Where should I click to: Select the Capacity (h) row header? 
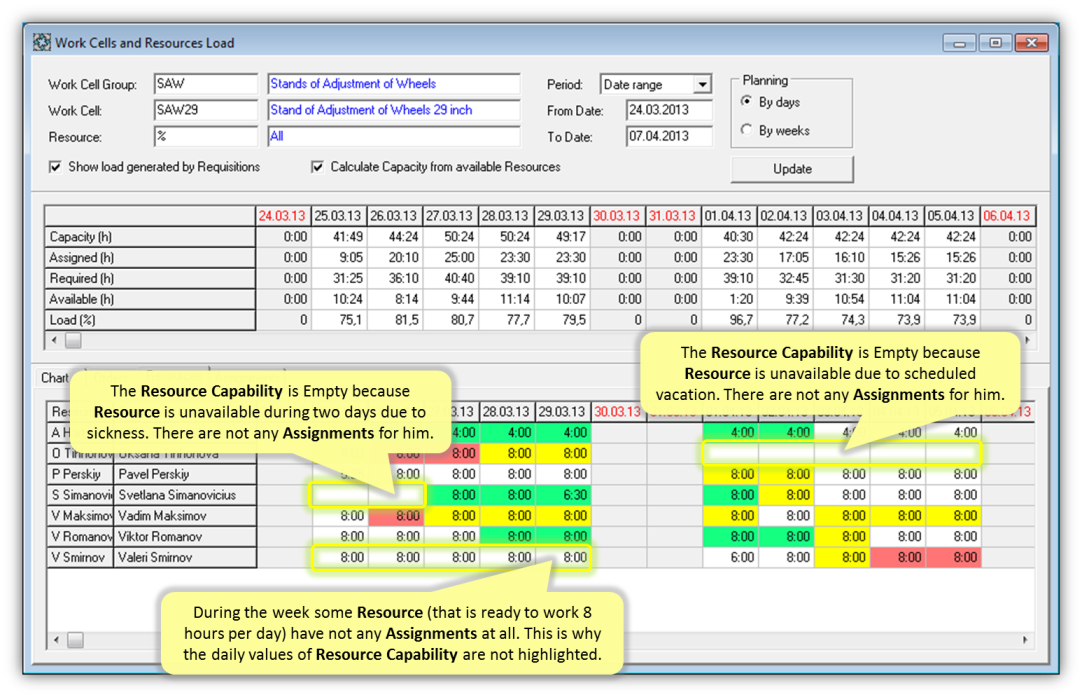coord(150,237)
